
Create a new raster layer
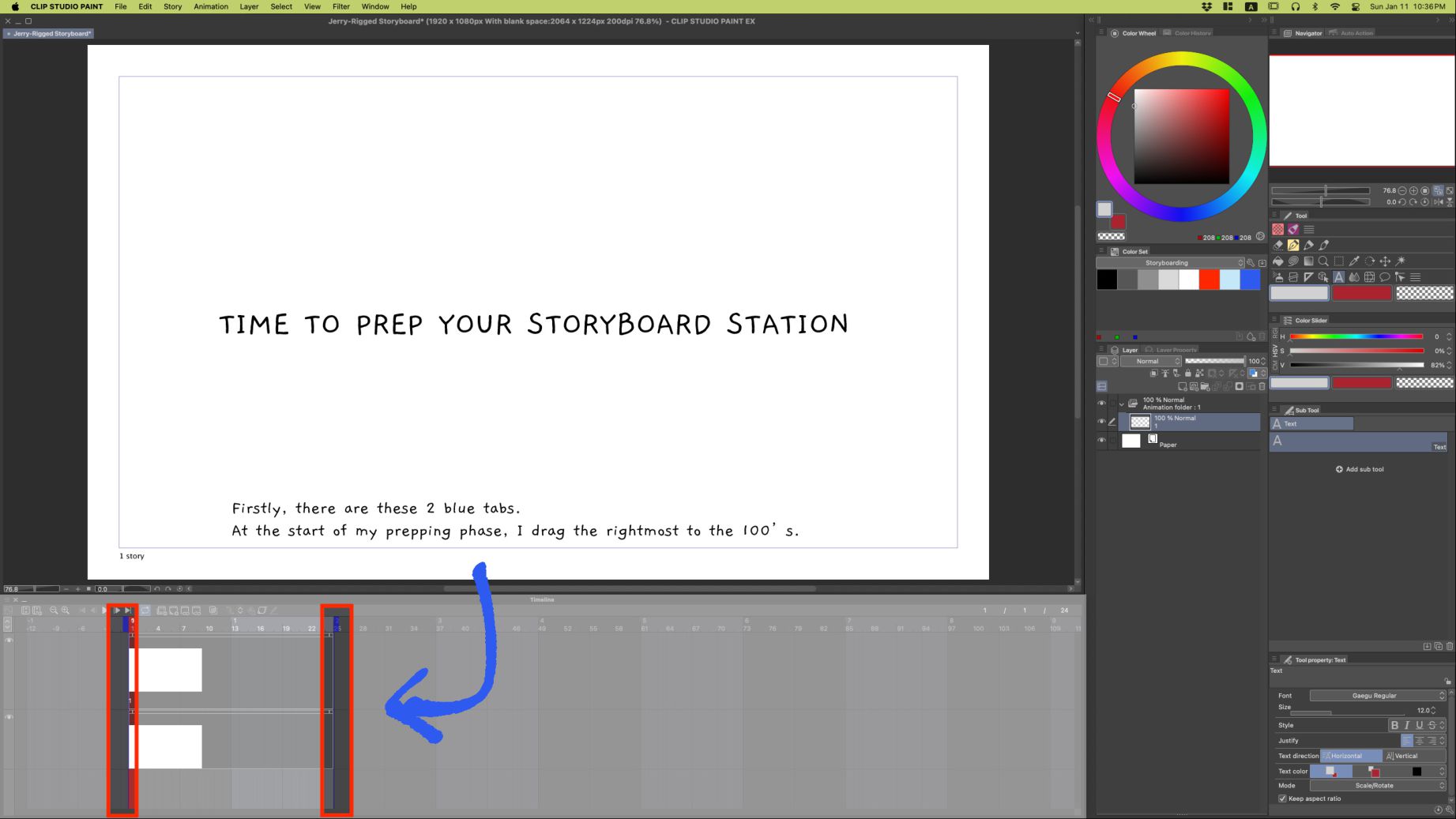coord(1183,387)
